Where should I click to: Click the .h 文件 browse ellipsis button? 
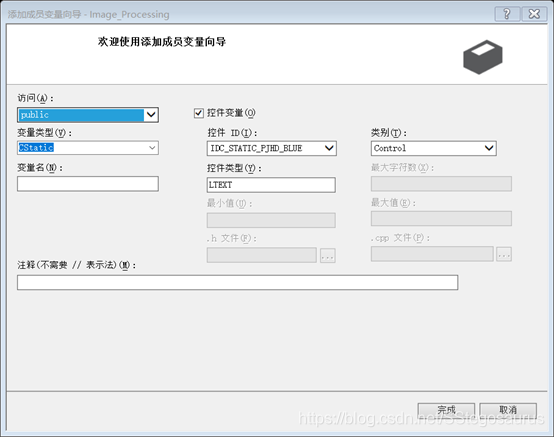coord(328,255)
